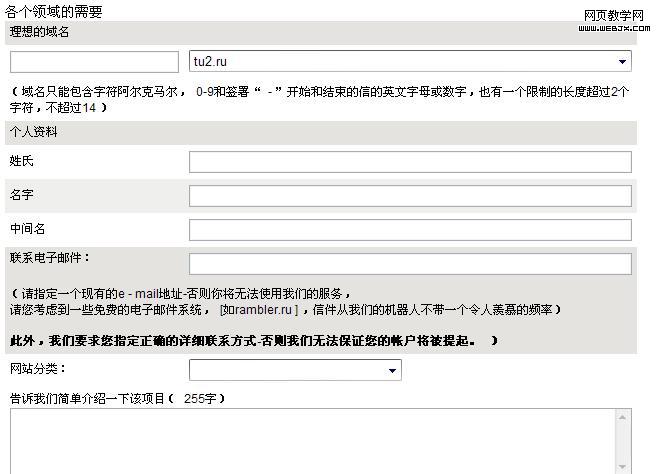This screenshot has width=661, height=474.
Task: Click the domain name text field
Action: pyautogui.click(x=94, y=62)
